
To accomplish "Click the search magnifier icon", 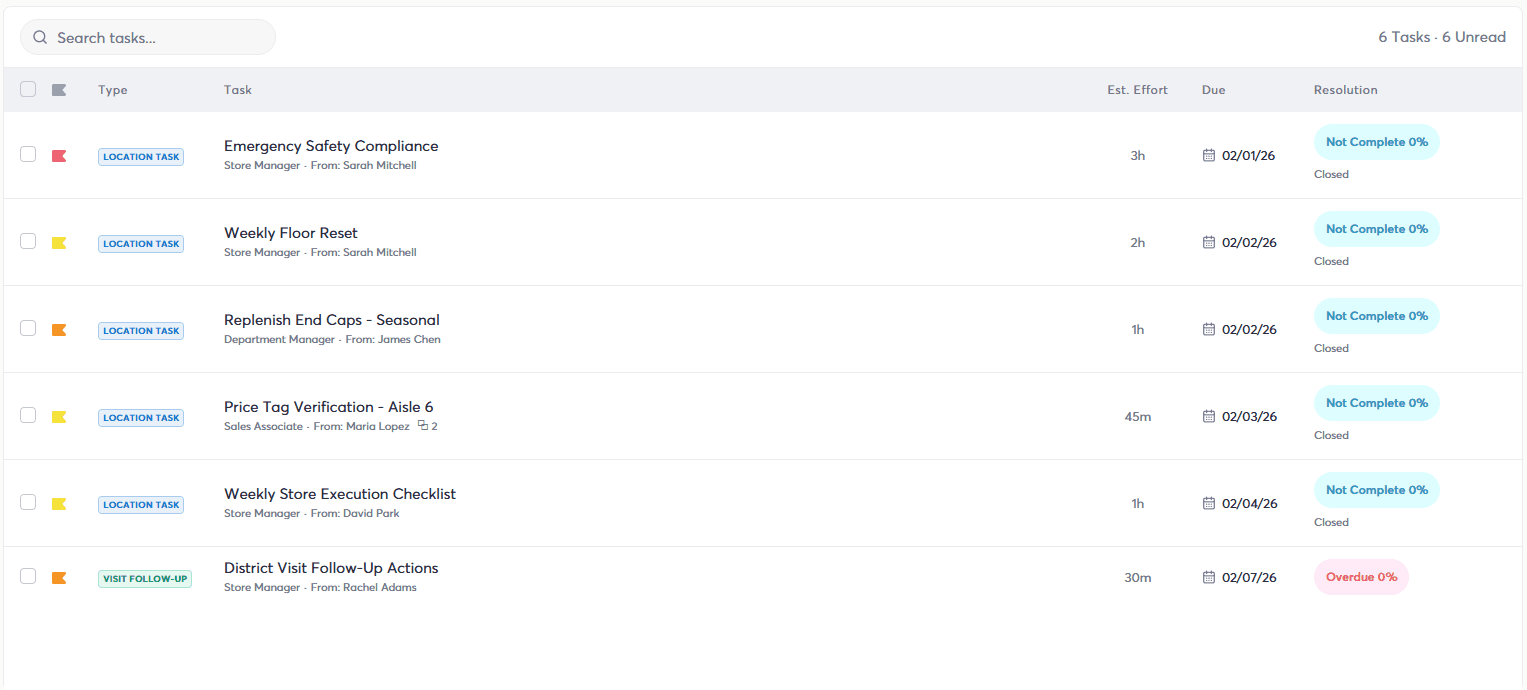I will pos(40,37).
